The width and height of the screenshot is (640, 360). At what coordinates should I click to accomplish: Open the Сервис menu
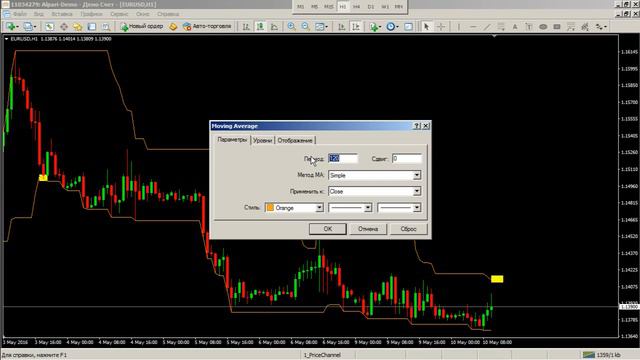coord(119,14)
